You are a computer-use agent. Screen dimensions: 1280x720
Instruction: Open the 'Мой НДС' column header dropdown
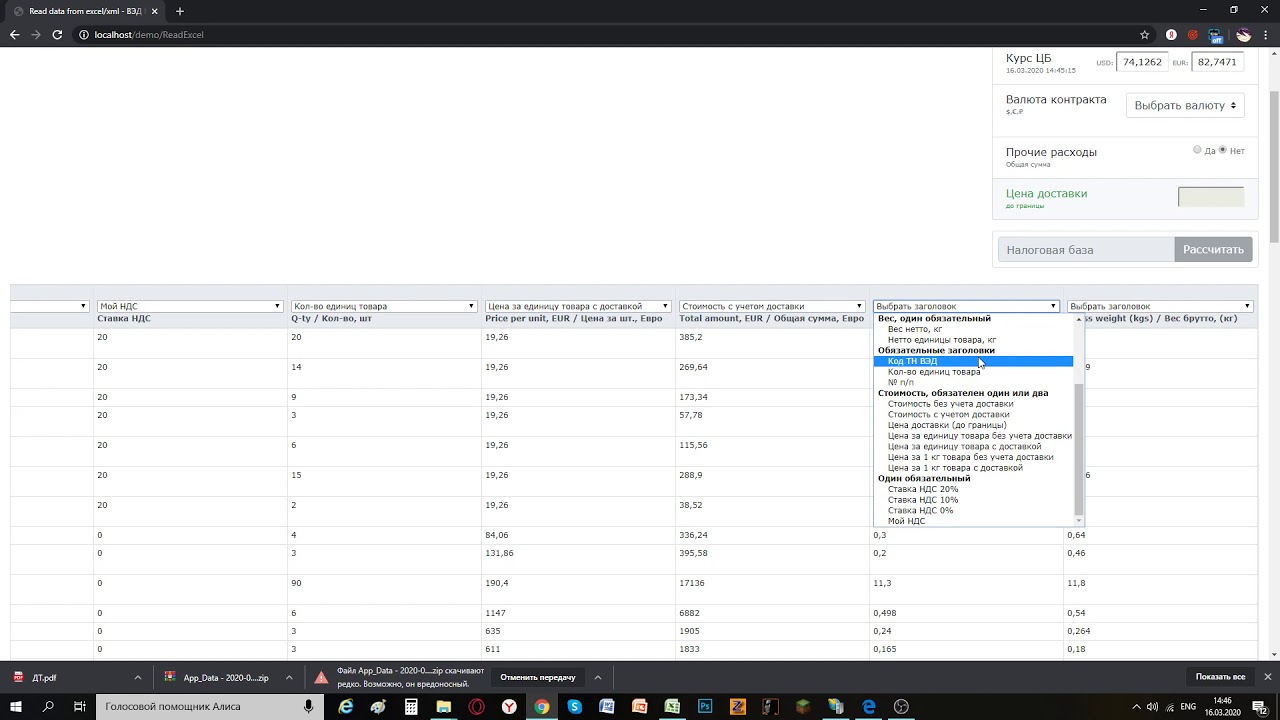point(190,306)
